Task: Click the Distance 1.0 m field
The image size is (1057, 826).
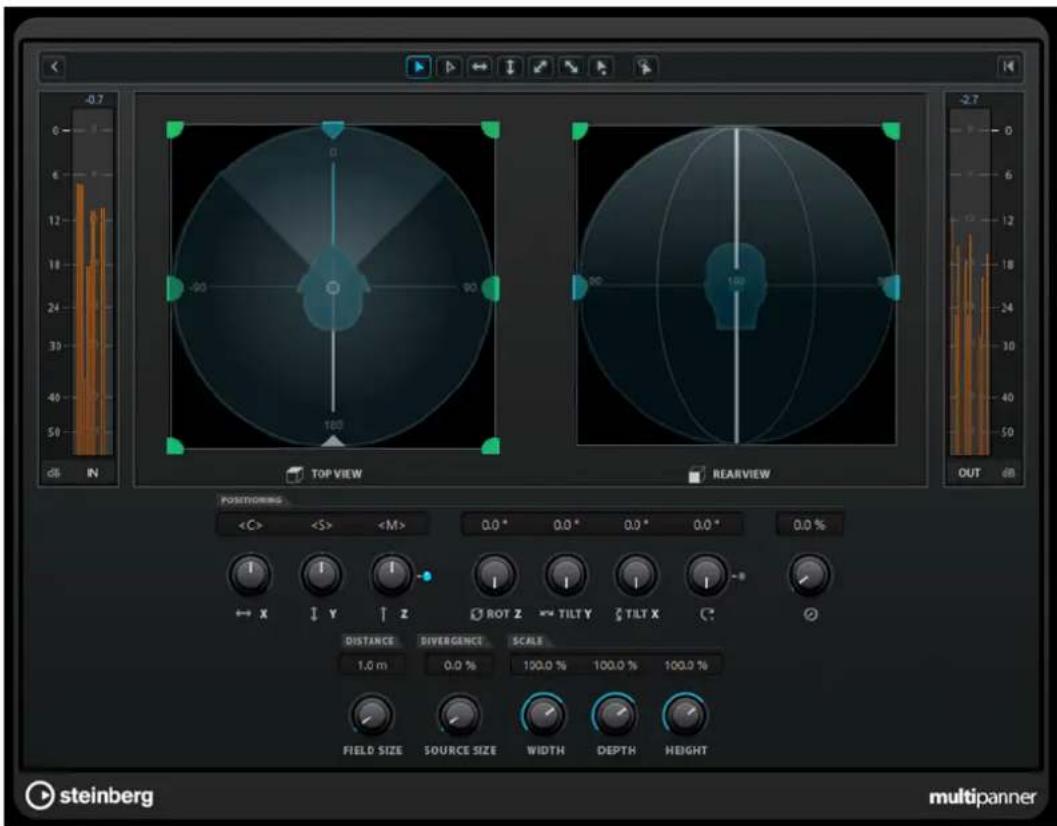Action: point(372,666)
